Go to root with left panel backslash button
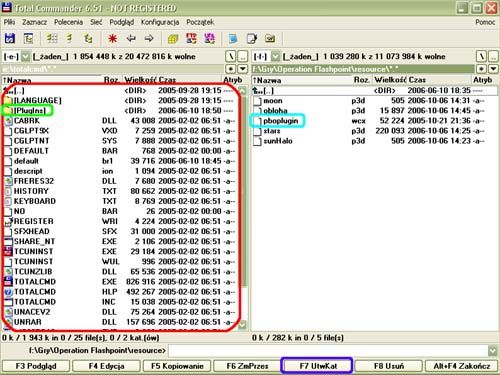This screenshot has height=375, width=500. pos(231,57)
